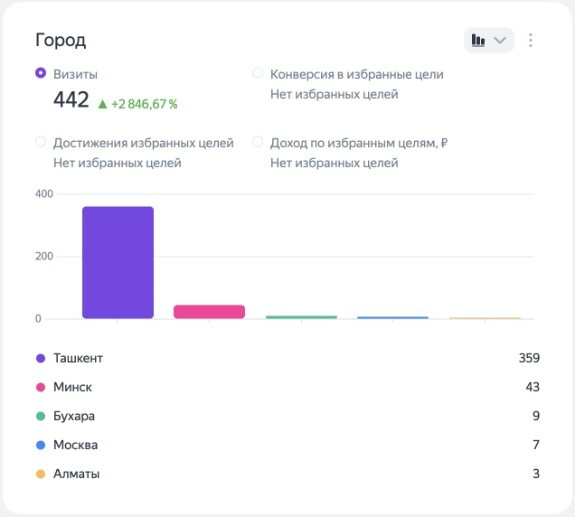Click the Город widget title
This screenshot has width=575, height=517.
[61, 40]
